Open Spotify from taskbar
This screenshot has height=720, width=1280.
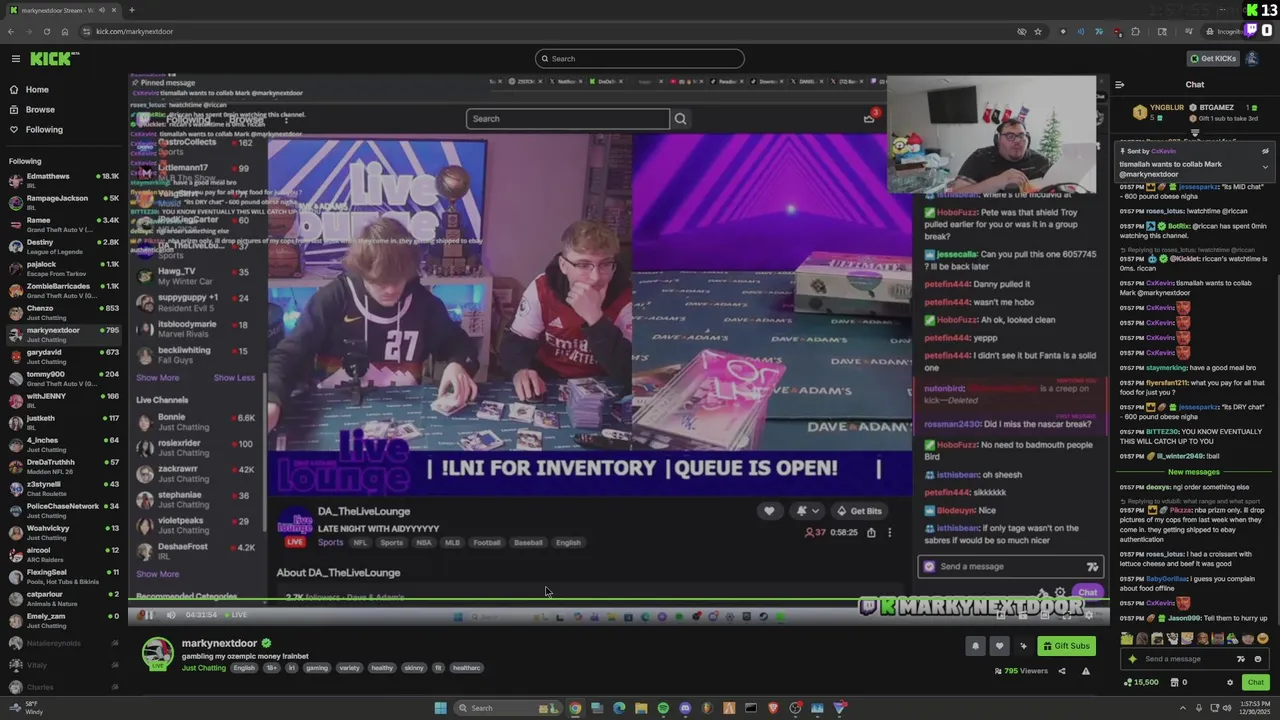[x=663, y=708]
